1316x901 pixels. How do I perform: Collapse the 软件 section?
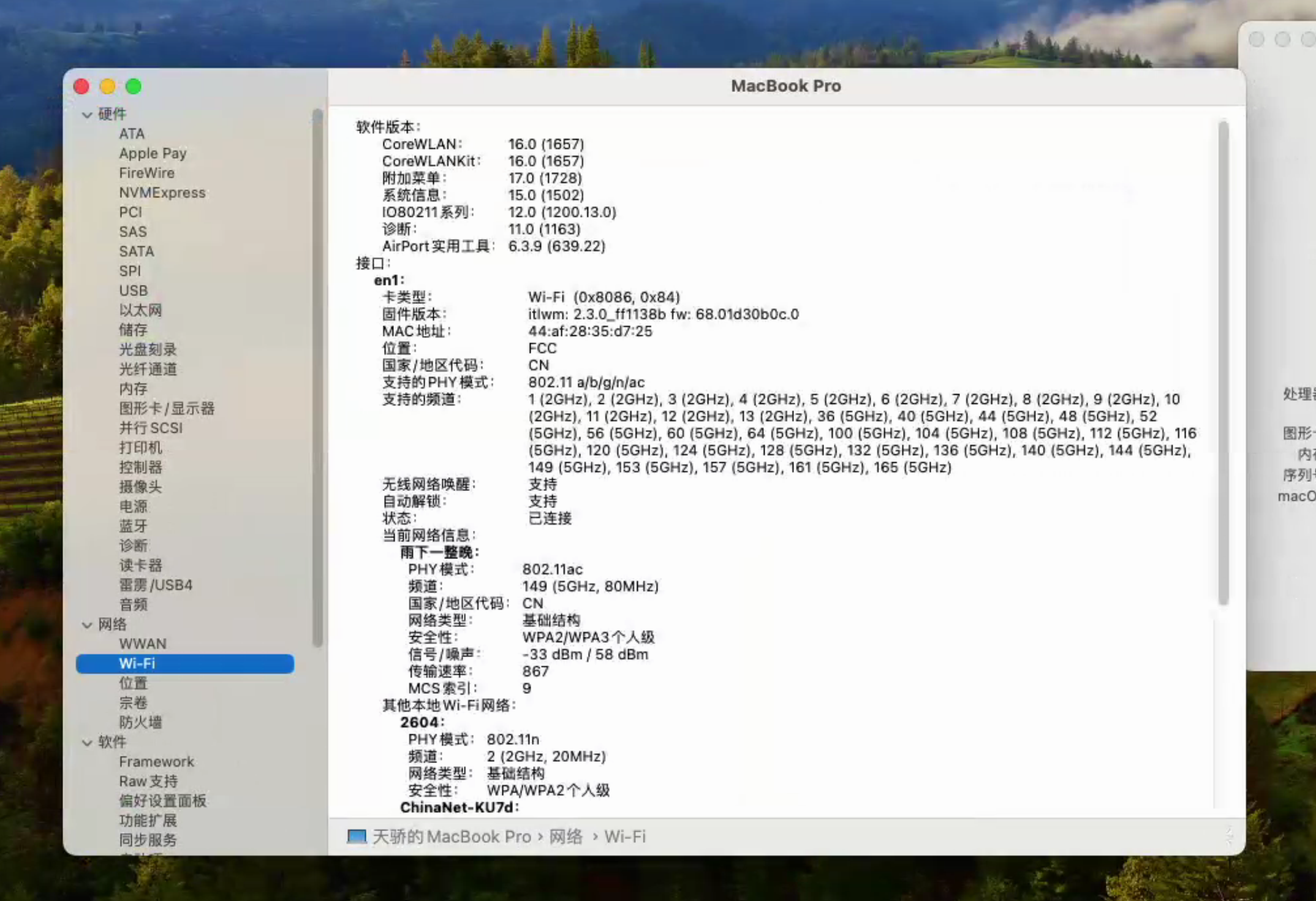point(87,742)
